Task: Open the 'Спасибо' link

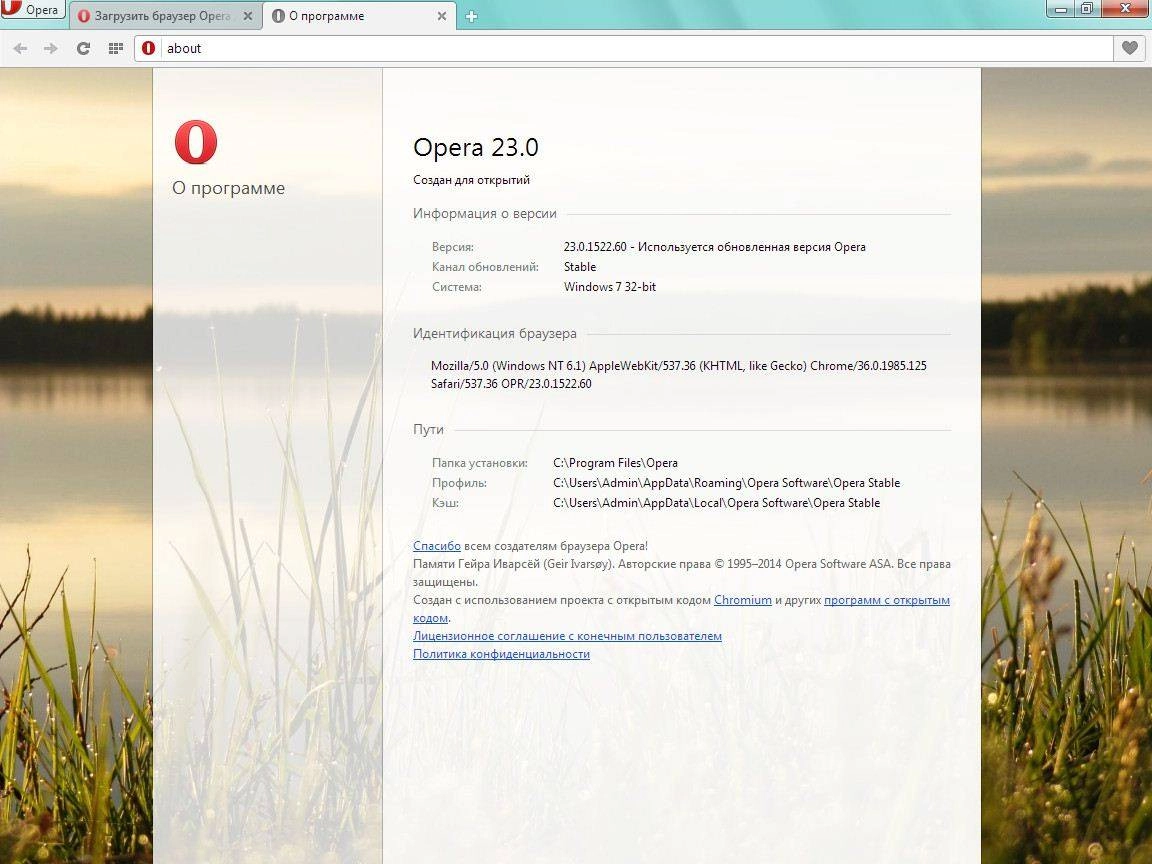Action: [436, 546]
